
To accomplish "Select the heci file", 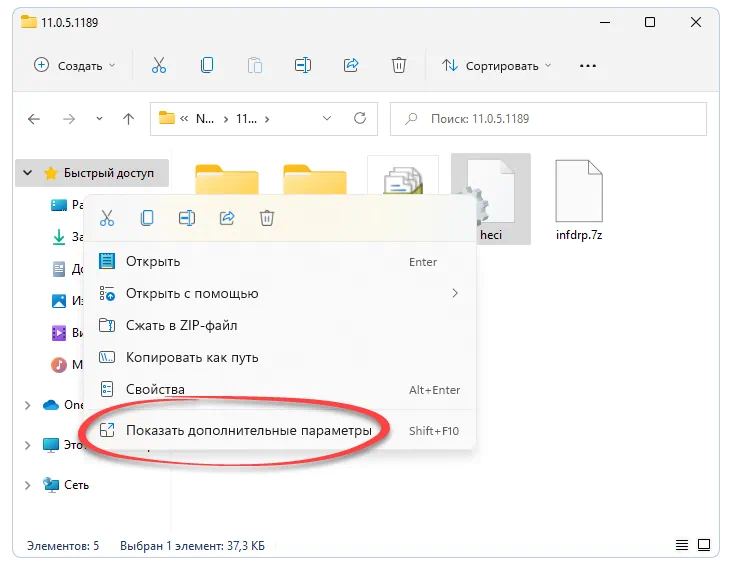I will pyautogui.click(x=491, y=199).
